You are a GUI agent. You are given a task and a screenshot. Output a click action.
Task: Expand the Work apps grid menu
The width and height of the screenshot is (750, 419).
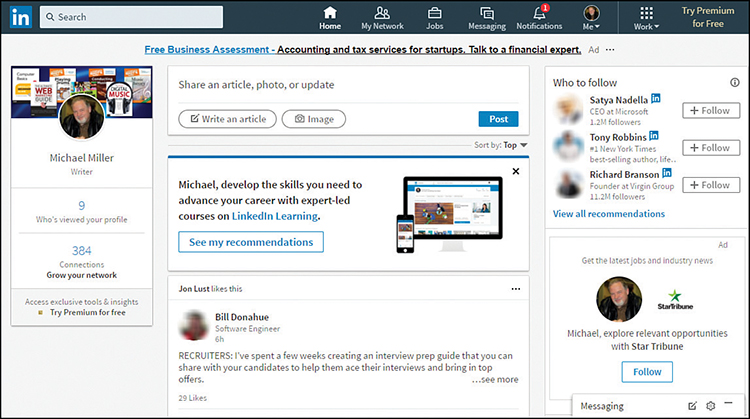646,19
